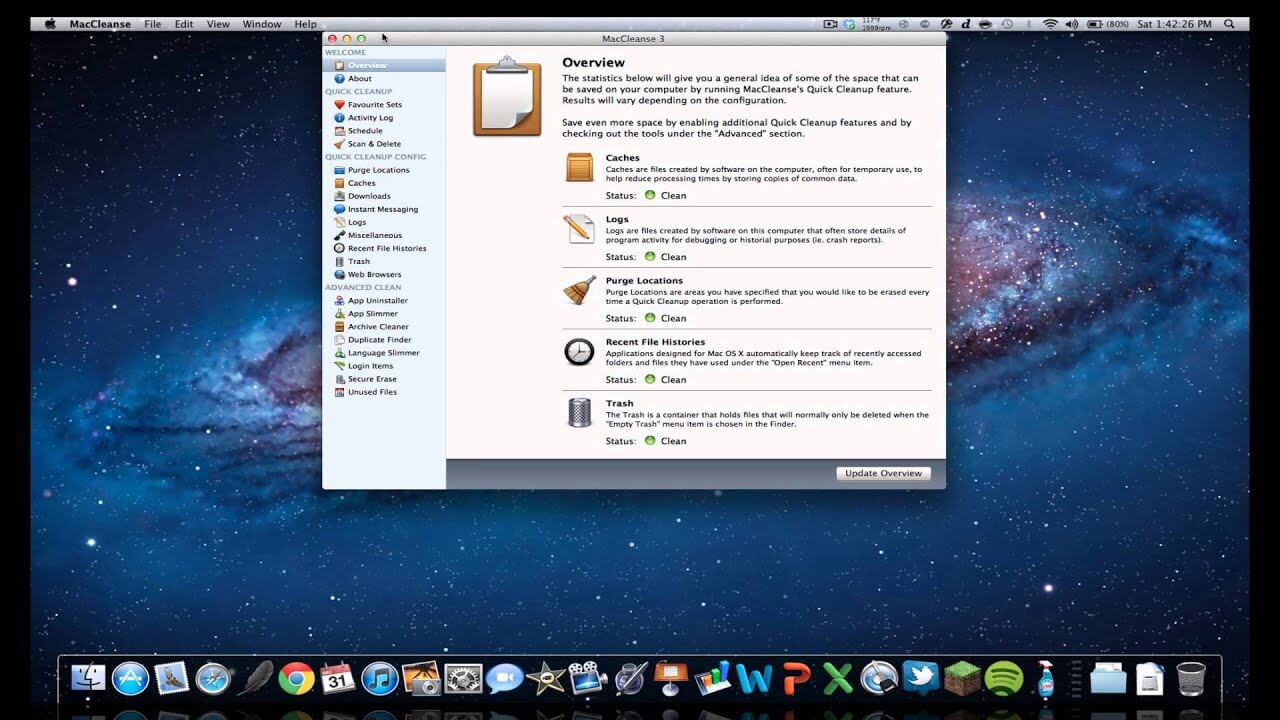Open the Window menu
This screenshot has width=1280, height=720.
[262, 24]
